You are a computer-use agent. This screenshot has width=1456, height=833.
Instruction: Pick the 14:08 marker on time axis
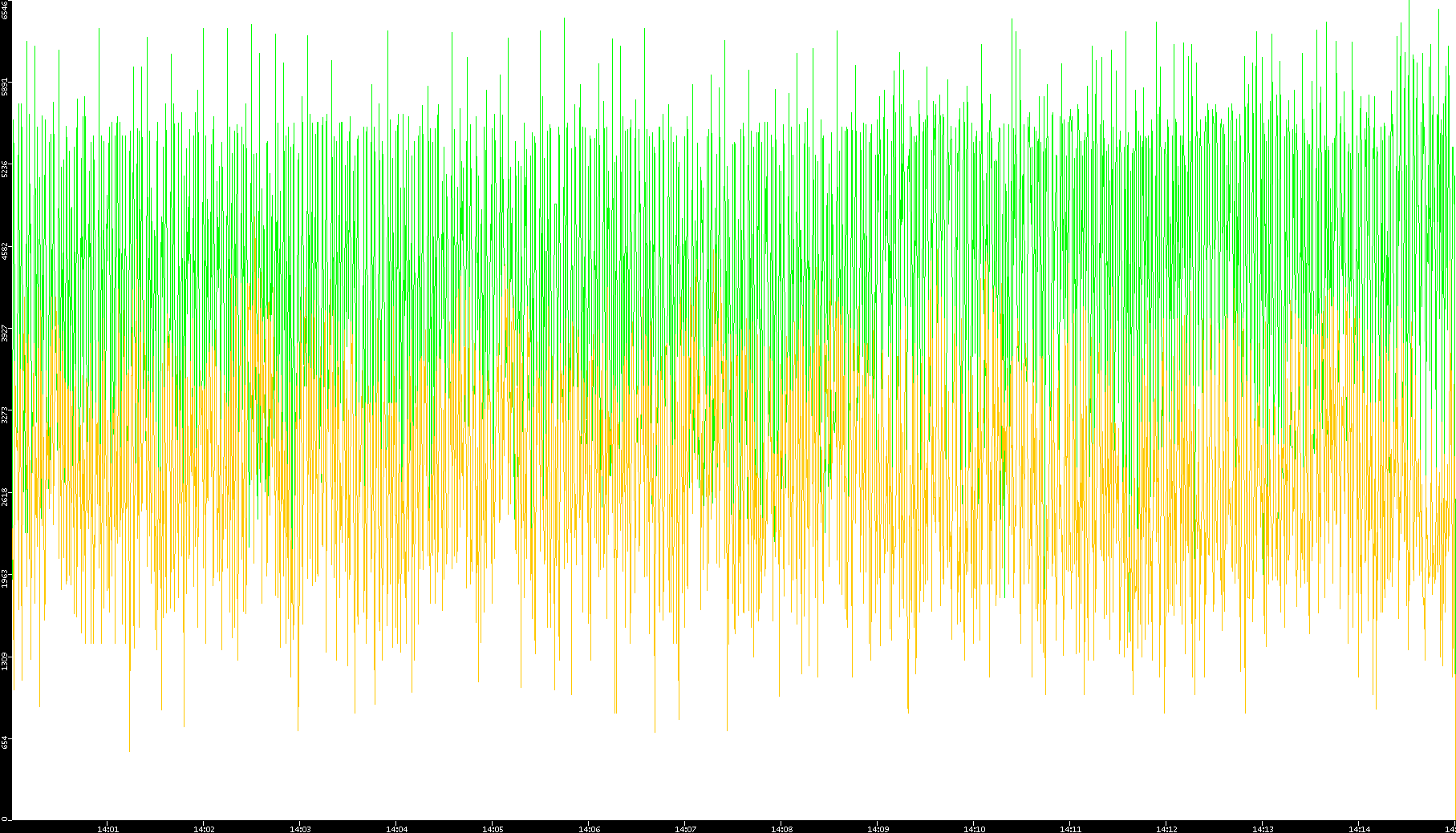click(781, 828)
